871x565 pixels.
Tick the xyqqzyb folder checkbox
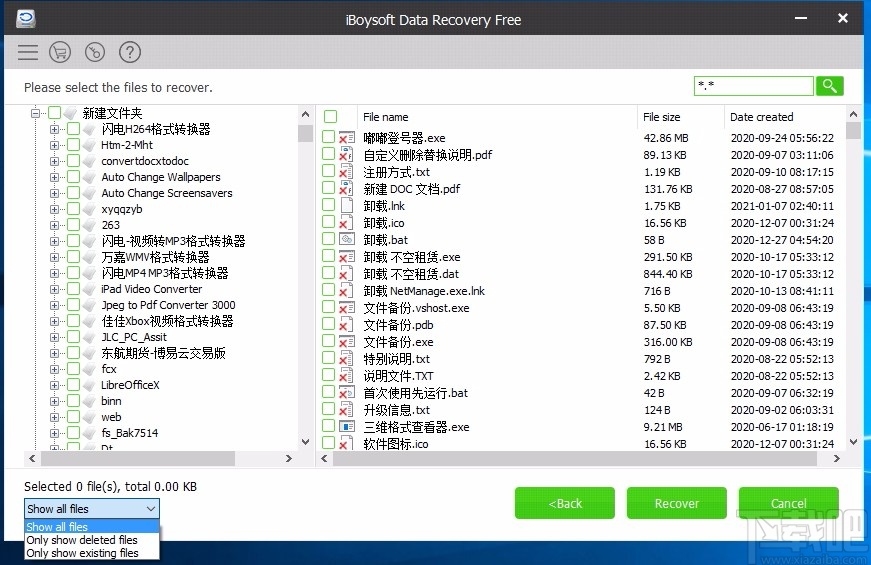click(73, 209)
